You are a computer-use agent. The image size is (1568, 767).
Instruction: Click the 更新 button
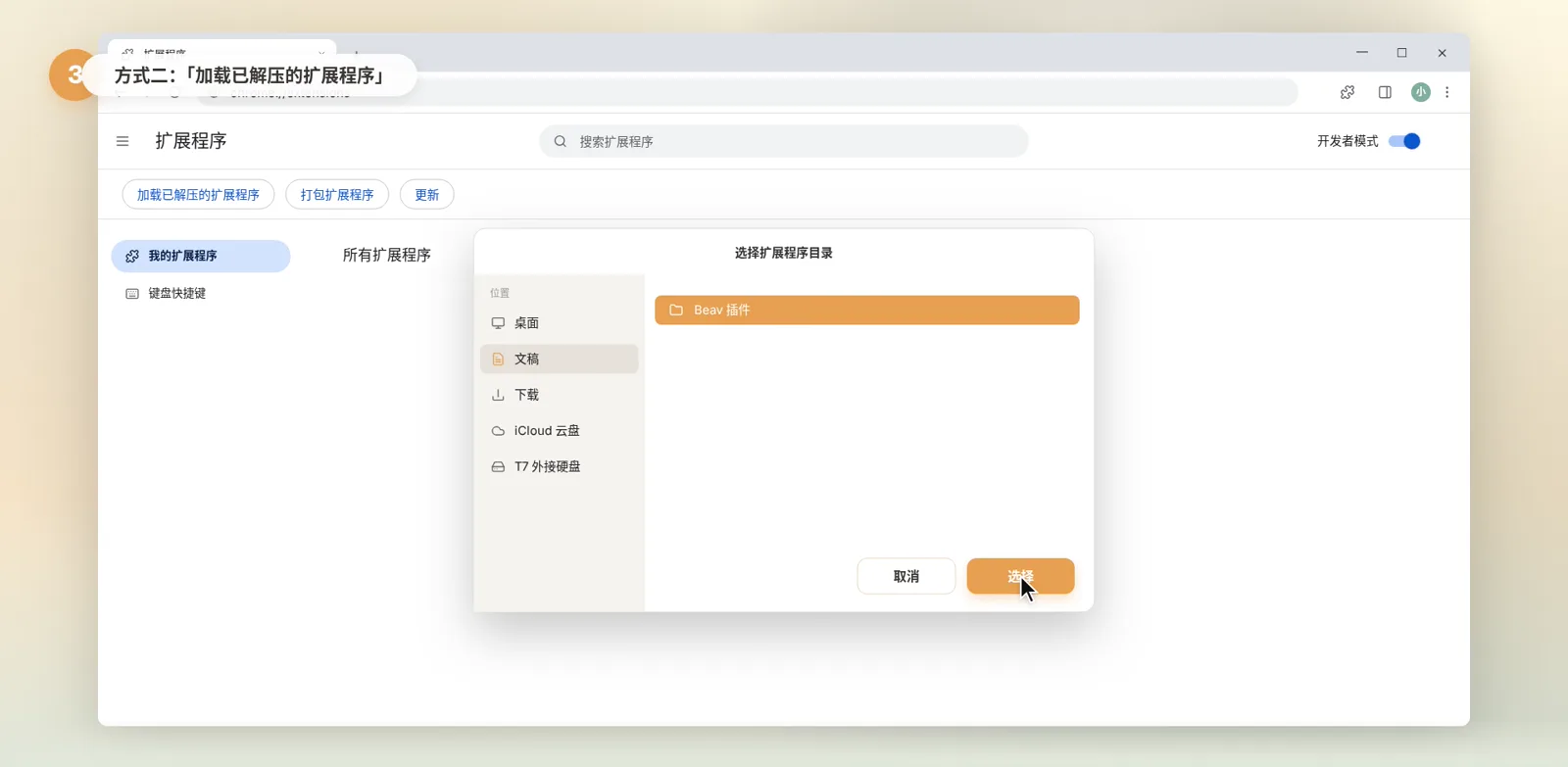click(426, 195)
